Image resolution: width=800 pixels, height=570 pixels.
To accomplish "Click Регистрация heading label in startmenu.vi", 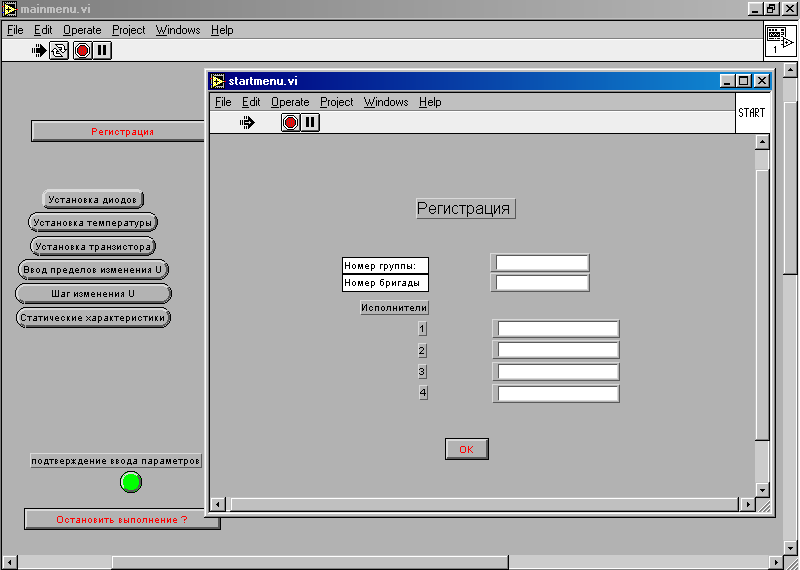I will 466,209.
